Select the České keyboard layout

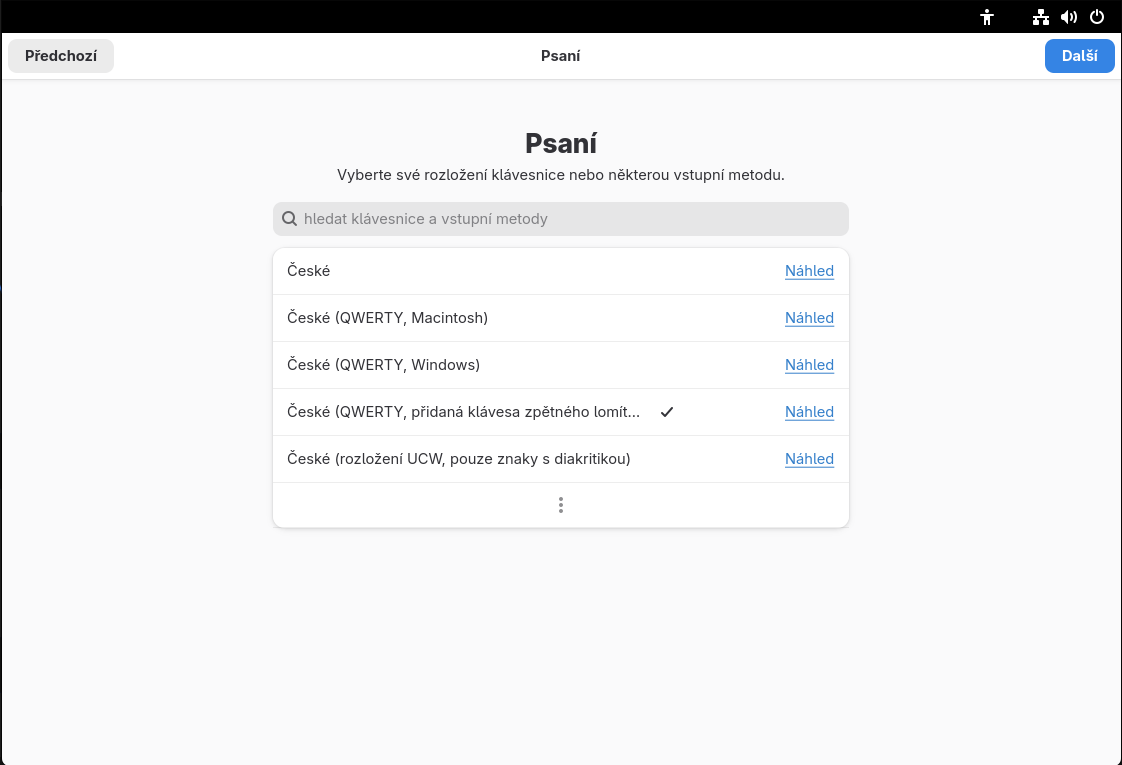click(x=561, y=271)
